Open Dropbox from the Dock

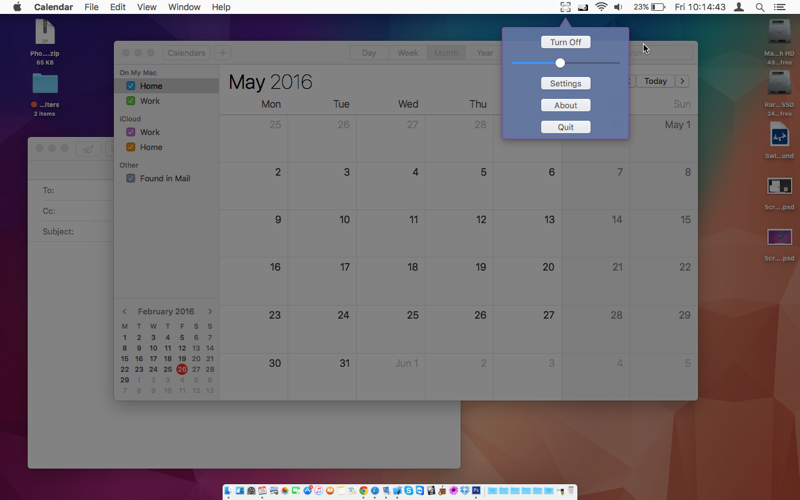465,490
